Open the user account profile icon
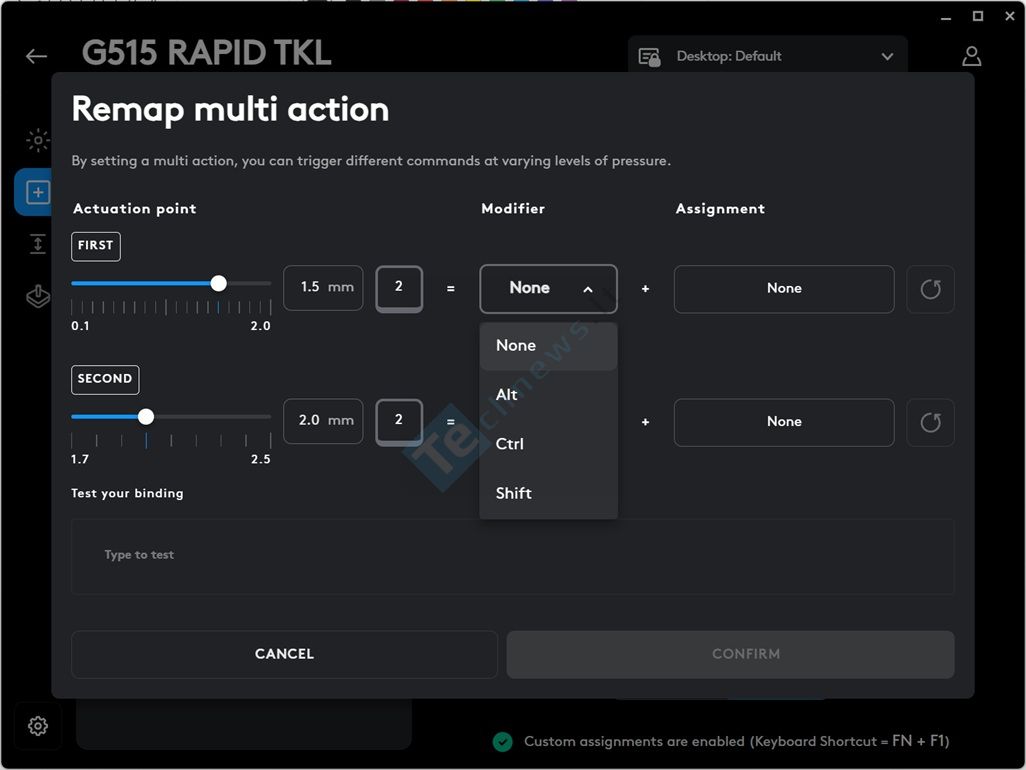Screen dimensions: 1026x770 coord(971,56)
